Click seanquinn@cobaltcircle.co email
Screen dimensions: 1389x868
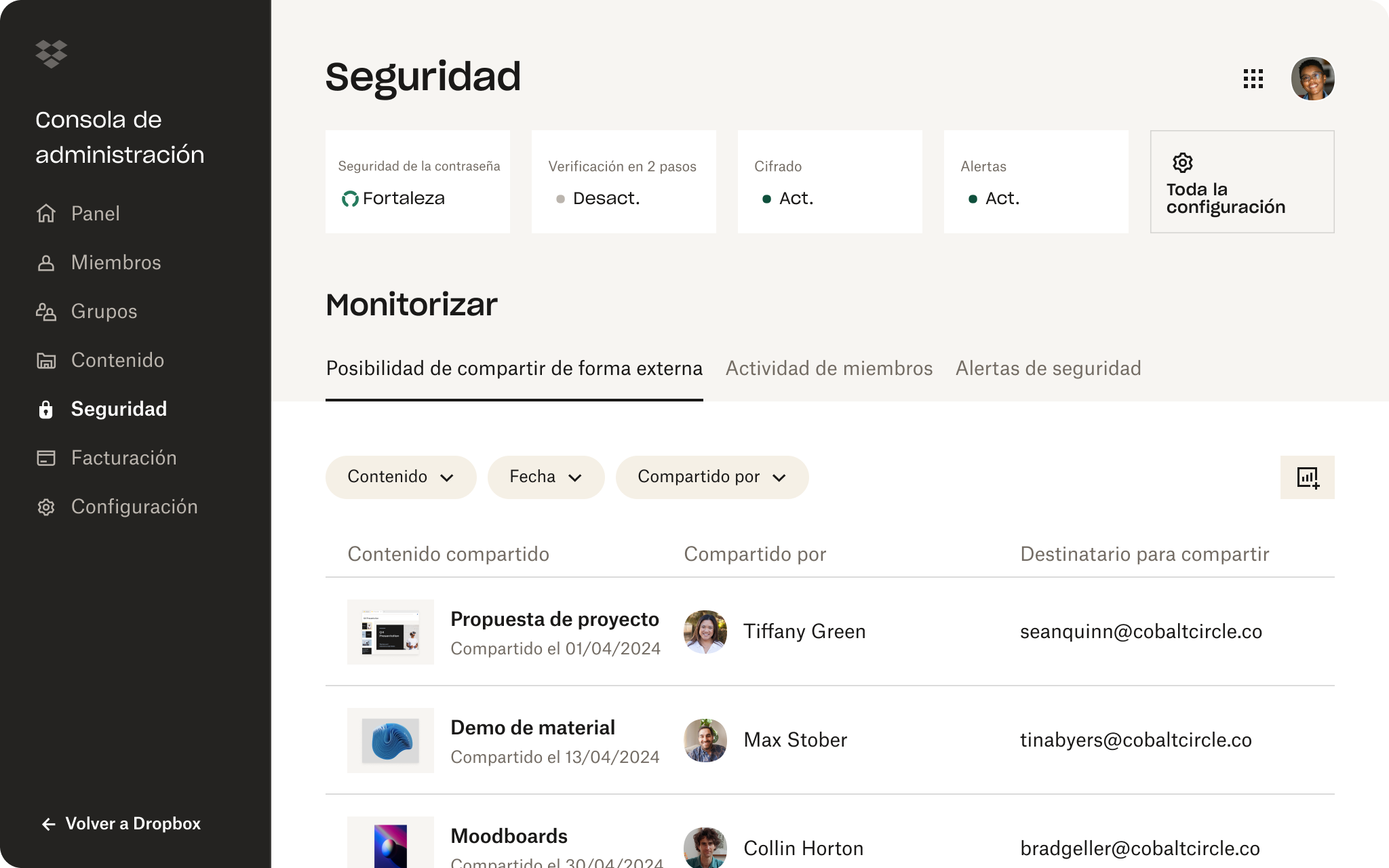[x=1141, y=631]
